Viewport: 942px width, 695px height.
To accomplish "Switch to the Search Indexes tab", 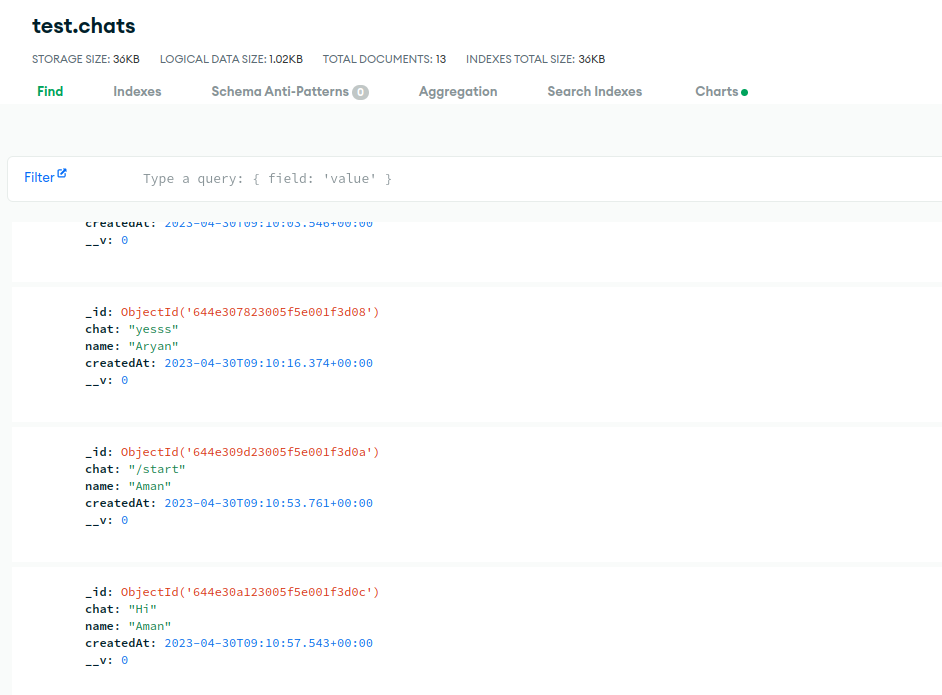I will pos(594,91).
